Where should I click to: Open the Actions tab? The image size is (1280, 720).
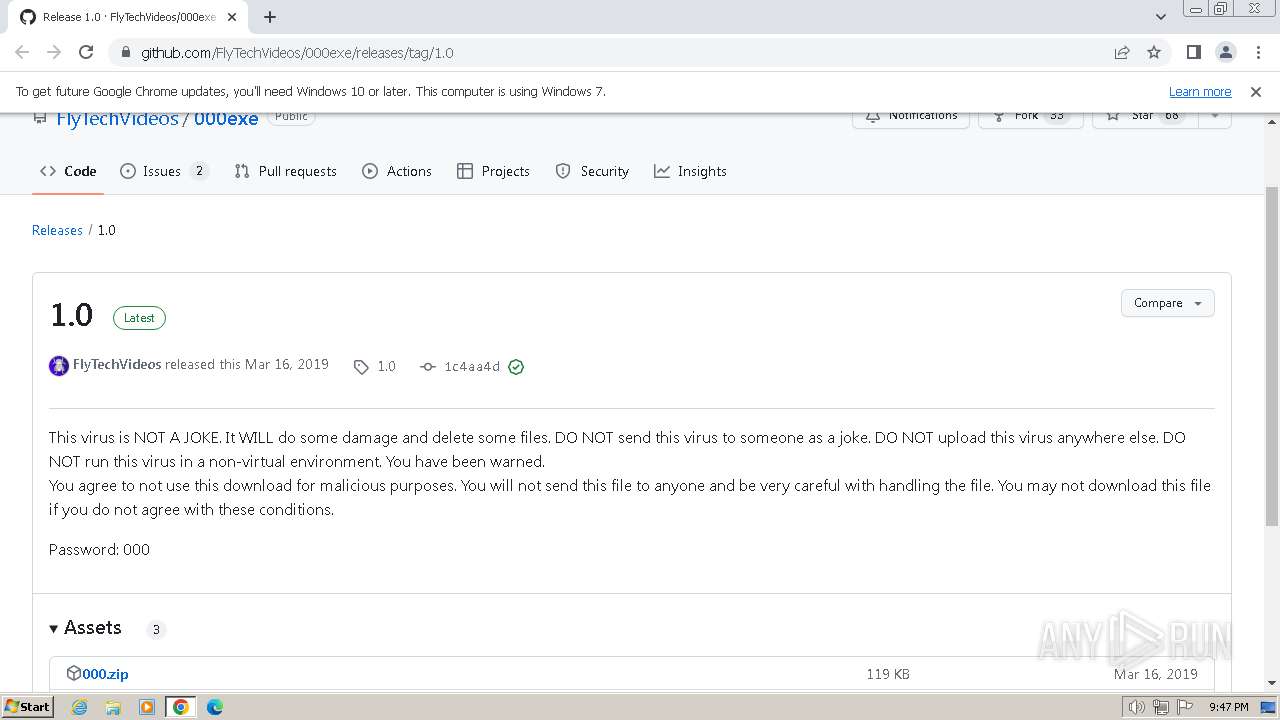point(397,171)
